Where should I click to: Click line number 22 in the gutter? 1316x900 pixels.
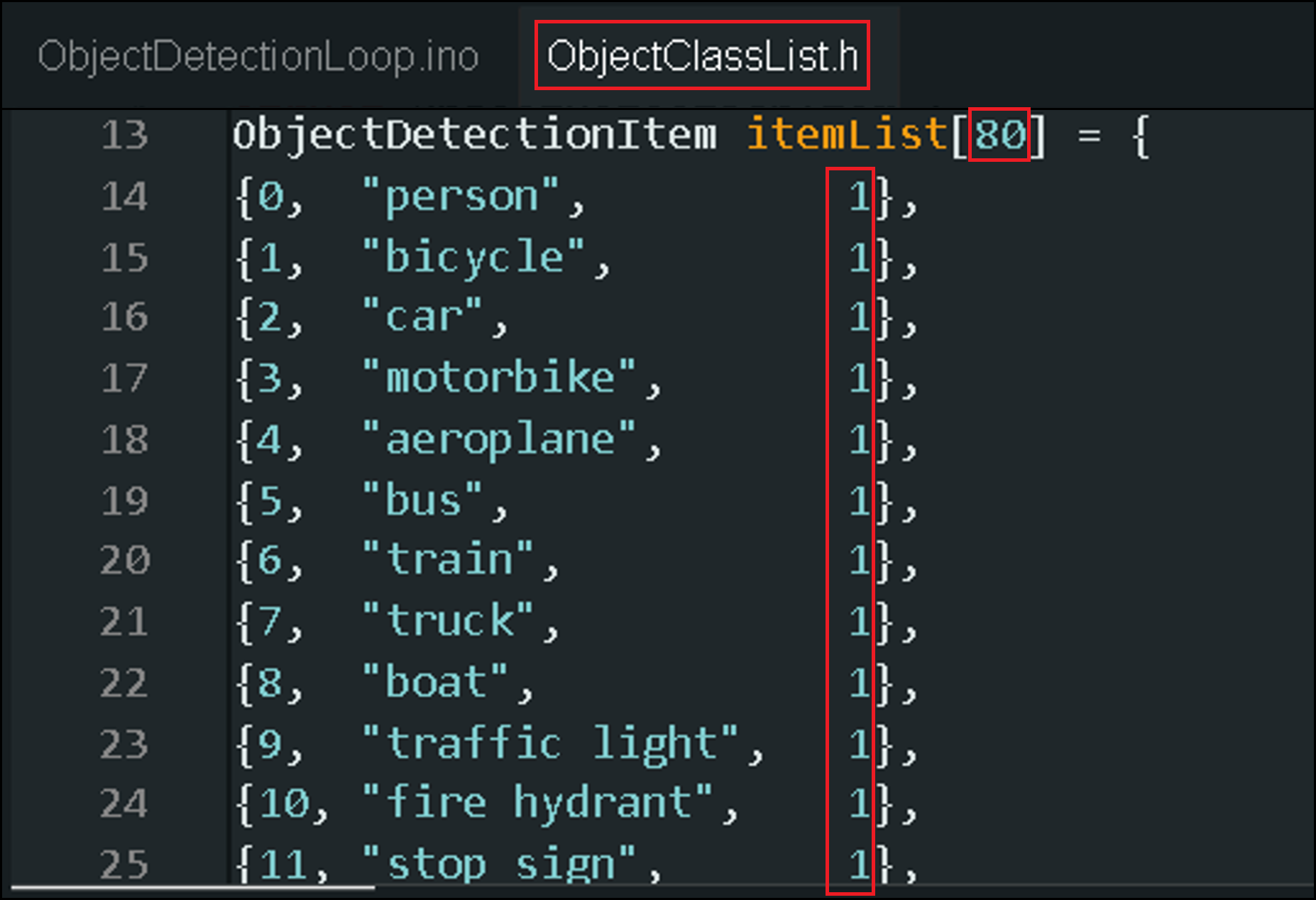coord(125,684)
